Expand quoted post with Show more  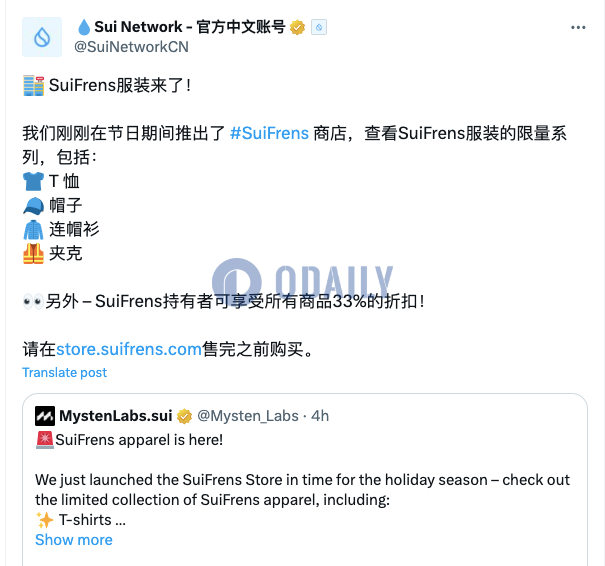[74, 540]
